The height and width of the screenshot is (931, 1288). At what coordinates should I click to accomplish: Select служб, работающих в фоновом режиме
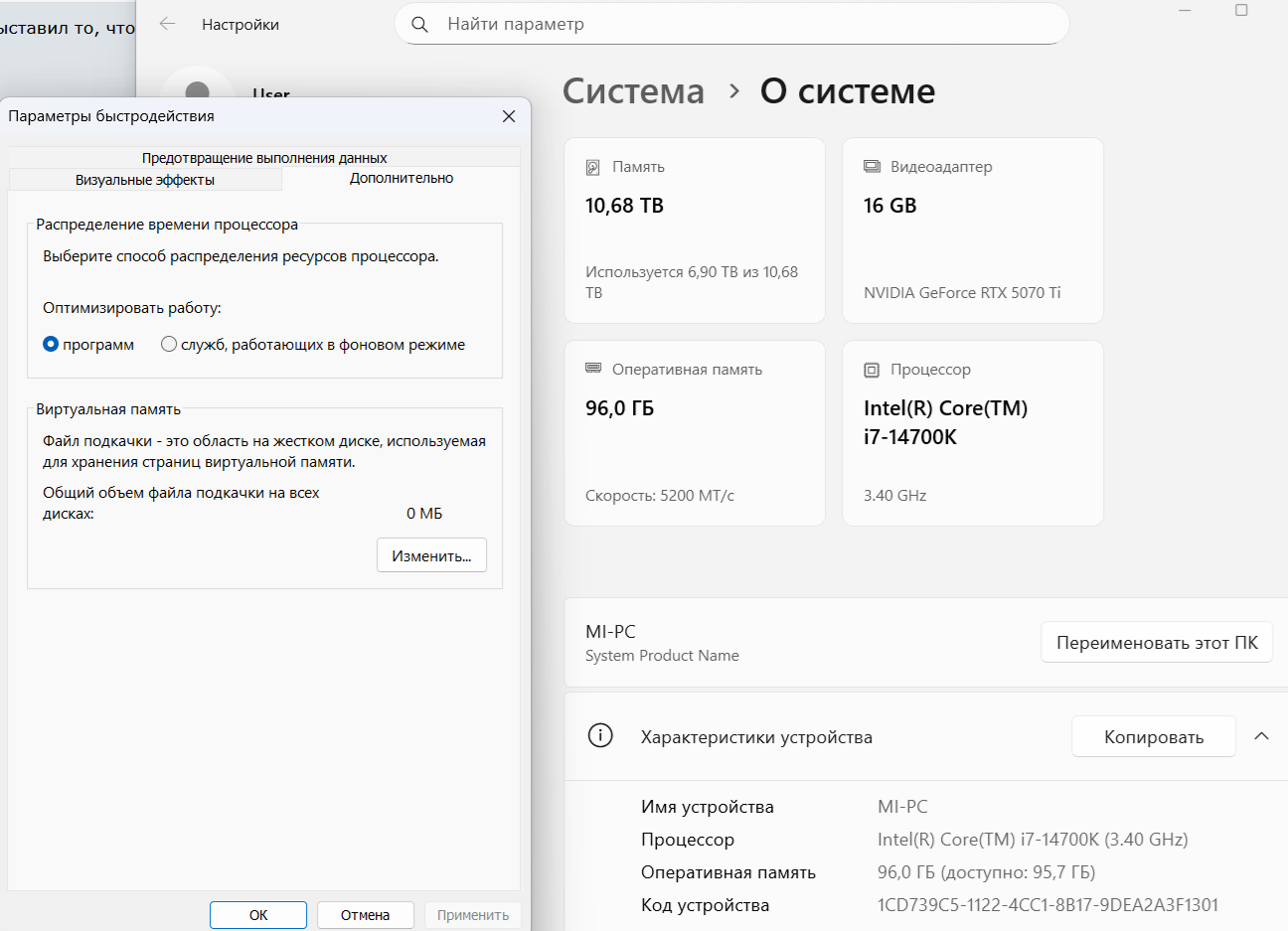click(x=169, y=345)
